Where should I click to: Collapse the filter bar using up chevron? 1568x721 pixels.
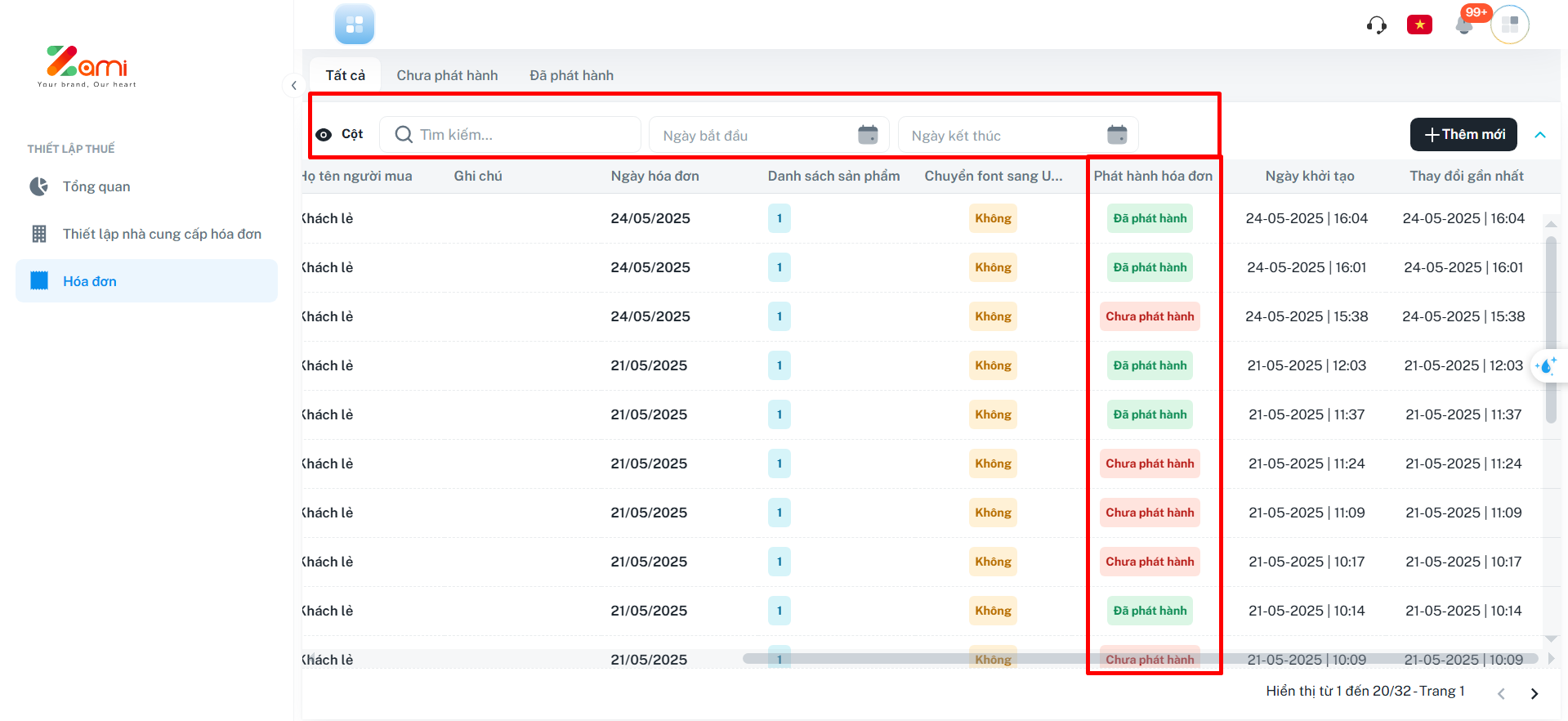(x=1540, y=135)
